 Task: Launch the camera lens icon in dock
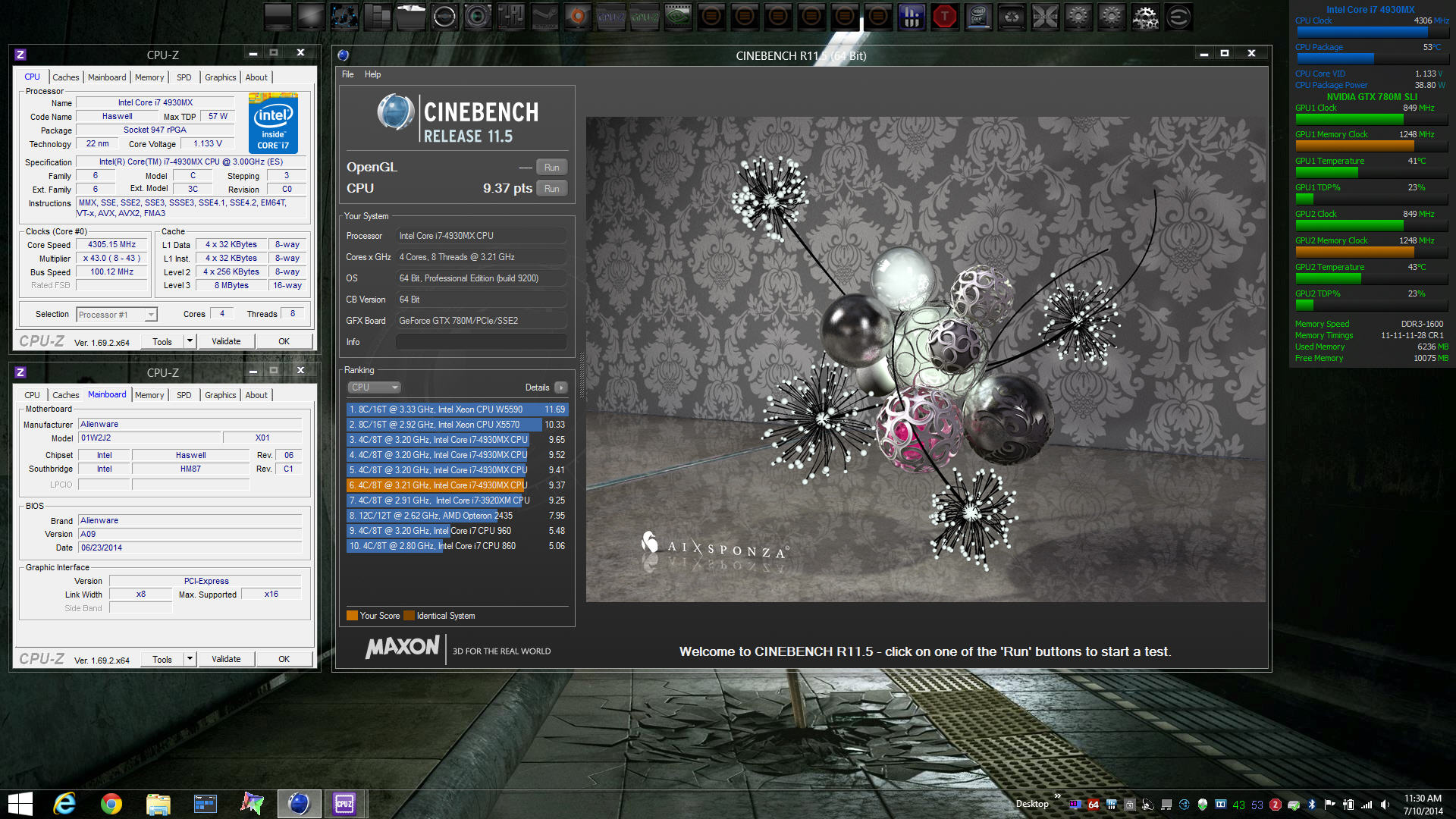pyautogui.click(x=478, y=17)
